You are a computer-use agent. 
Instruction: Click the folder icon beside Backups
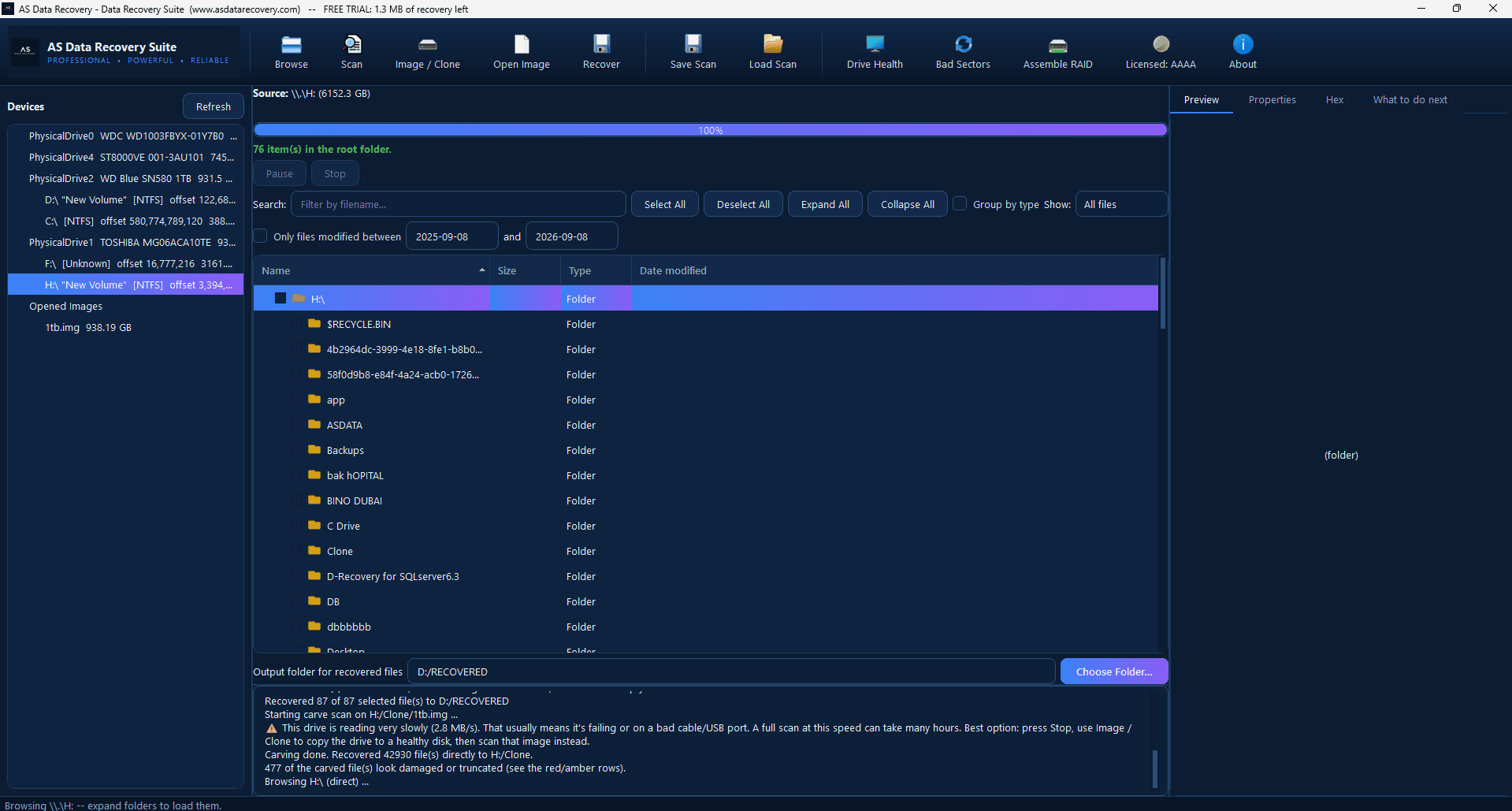click(x=314, y=449)
